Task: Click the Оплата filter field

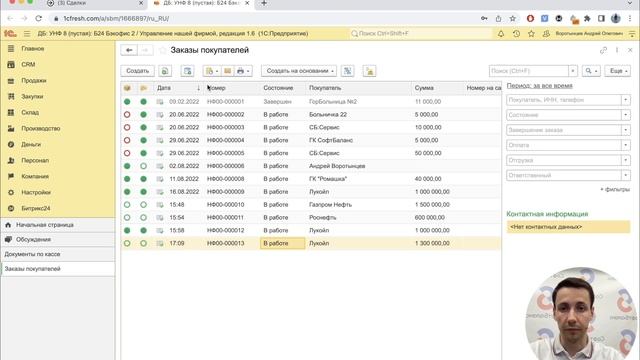Action: tap(564, 145)
